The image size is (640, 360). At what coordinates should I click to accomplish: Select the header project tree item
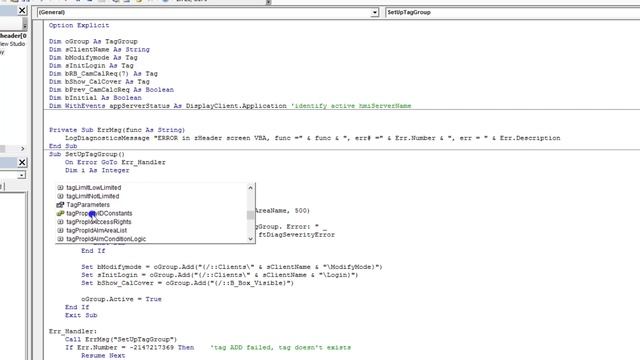click(x=13, y=36)
